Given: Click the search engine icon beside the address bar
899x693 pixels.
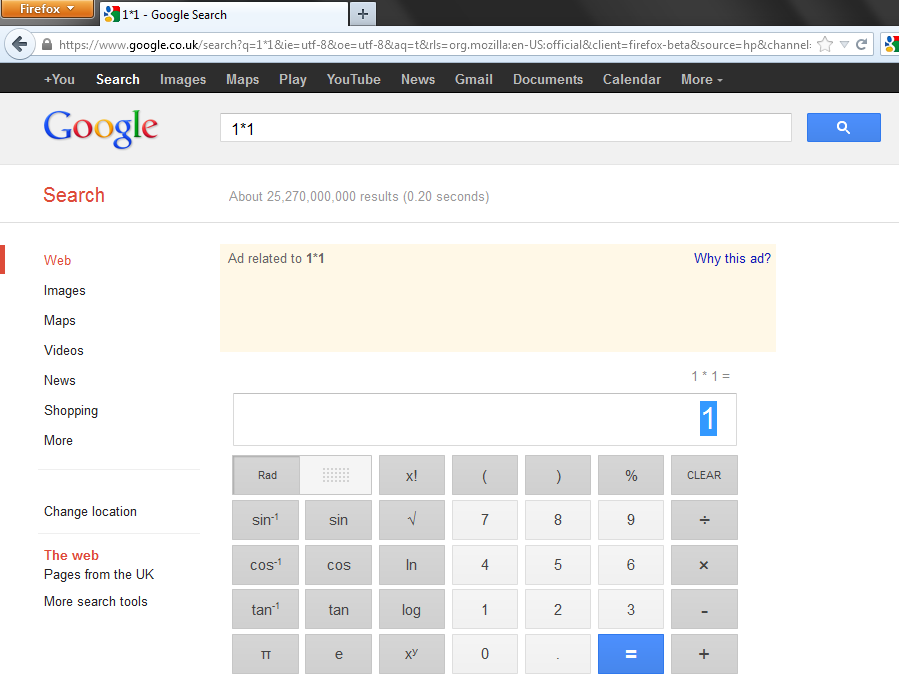Looking at the screenshot, I should 892,45.
